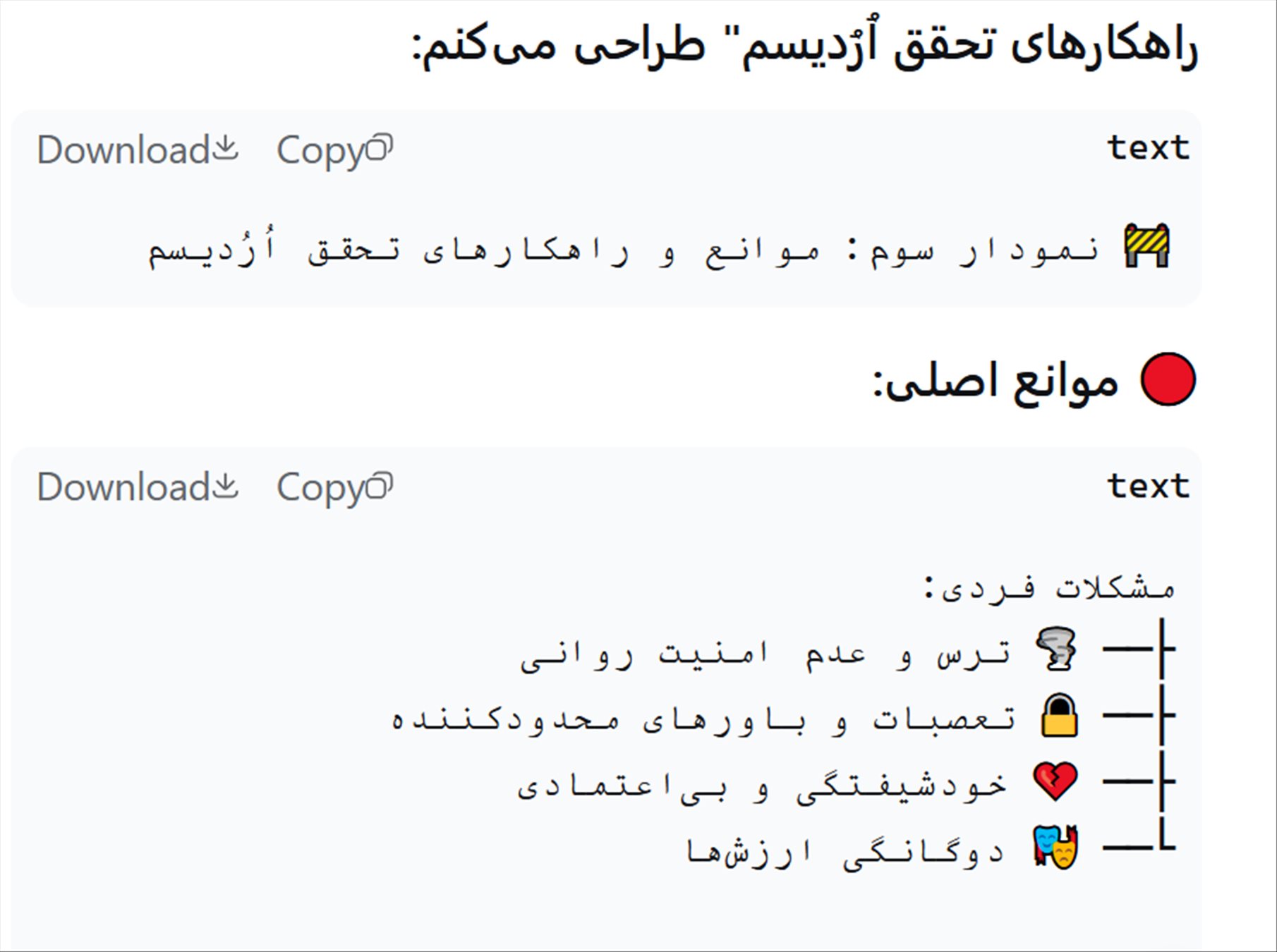This screenshot has height=952, width=1277.
Task: Click the red circle beside موانع اصلی
Action: coord(1168,379)
